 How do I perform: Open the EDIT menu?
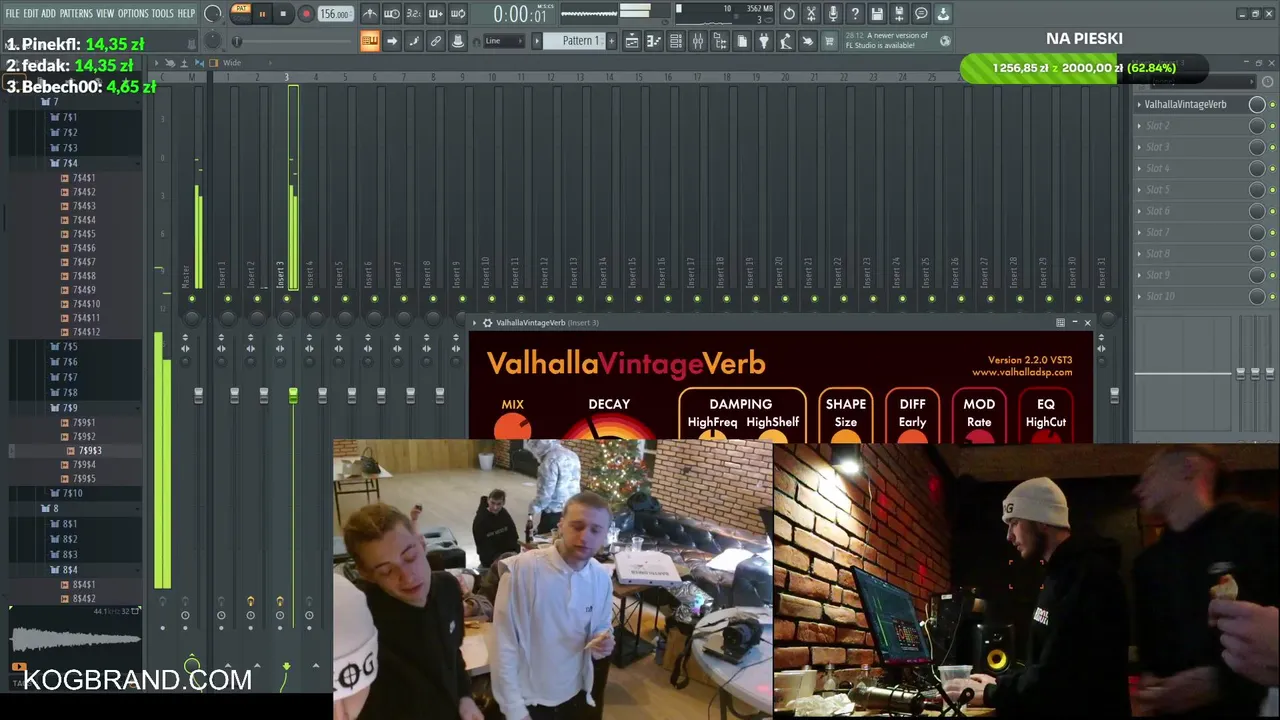[31, 14]
